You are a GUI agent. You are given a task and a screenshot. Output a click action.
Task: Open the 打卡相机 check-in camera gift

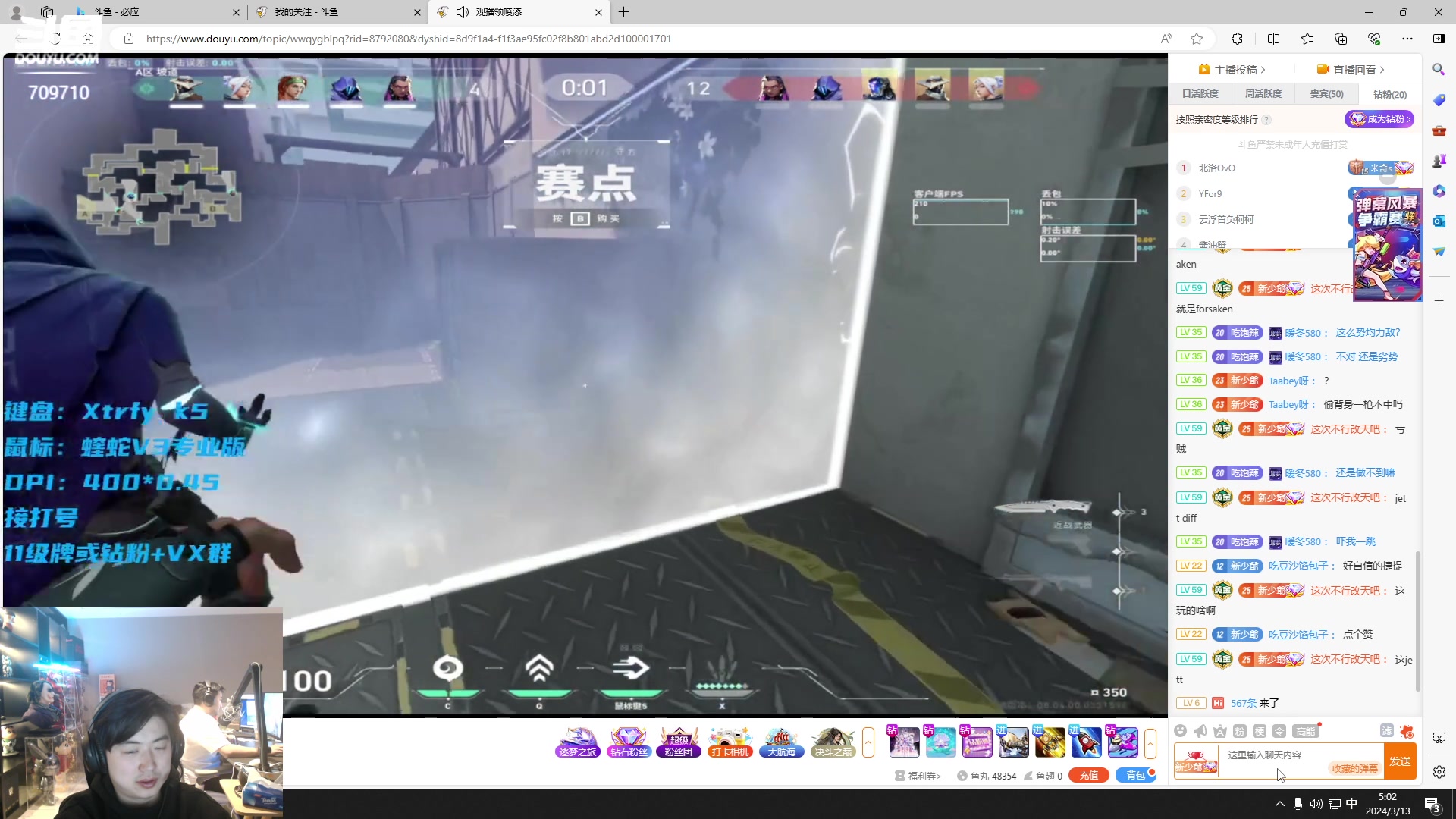coord(730,742)
